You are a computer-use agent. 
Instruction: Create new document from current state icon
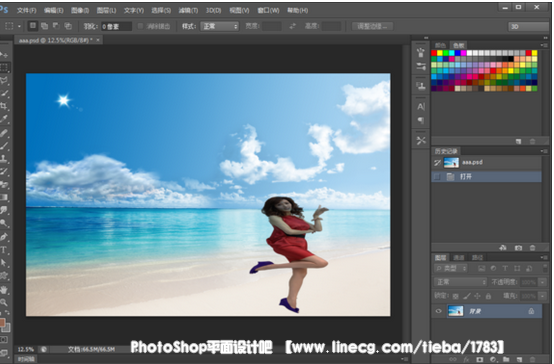pos(503,248)
